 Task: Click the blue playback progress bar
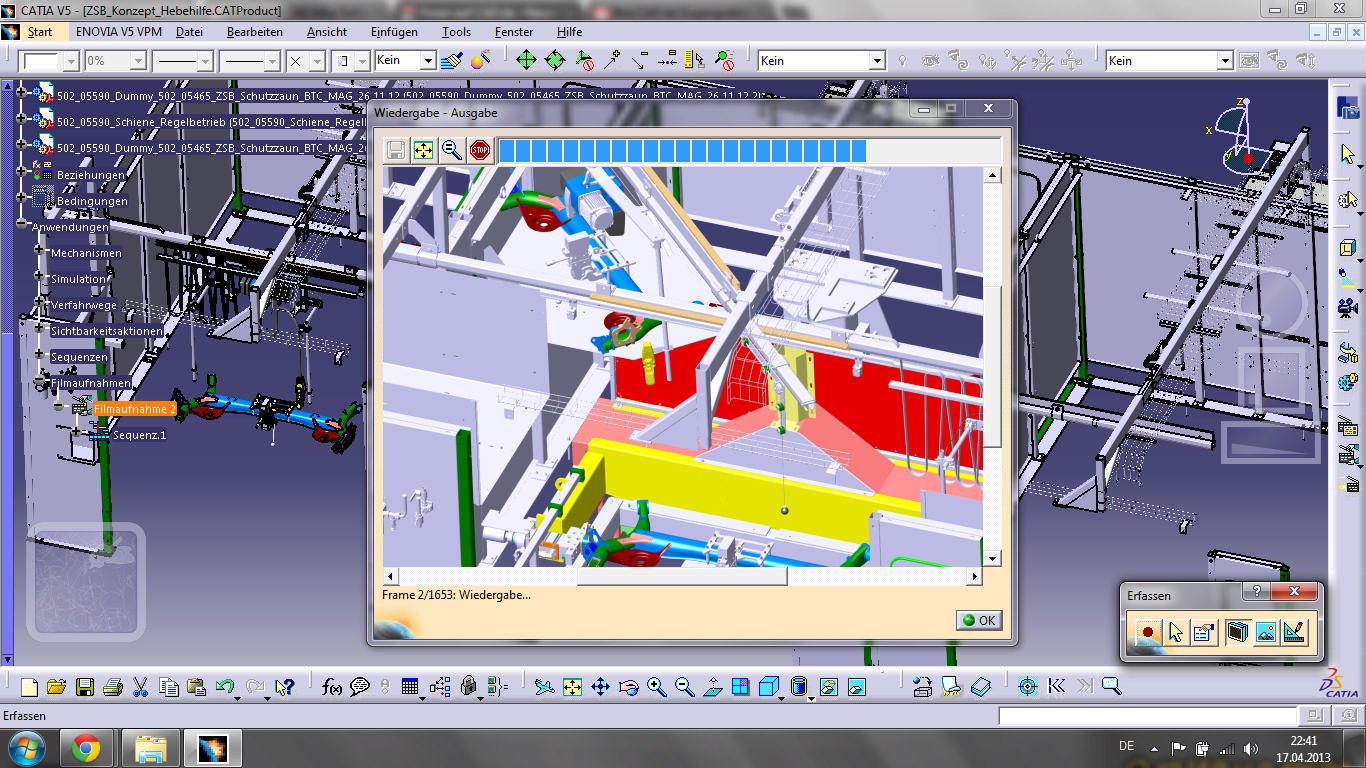coord(682,151)
